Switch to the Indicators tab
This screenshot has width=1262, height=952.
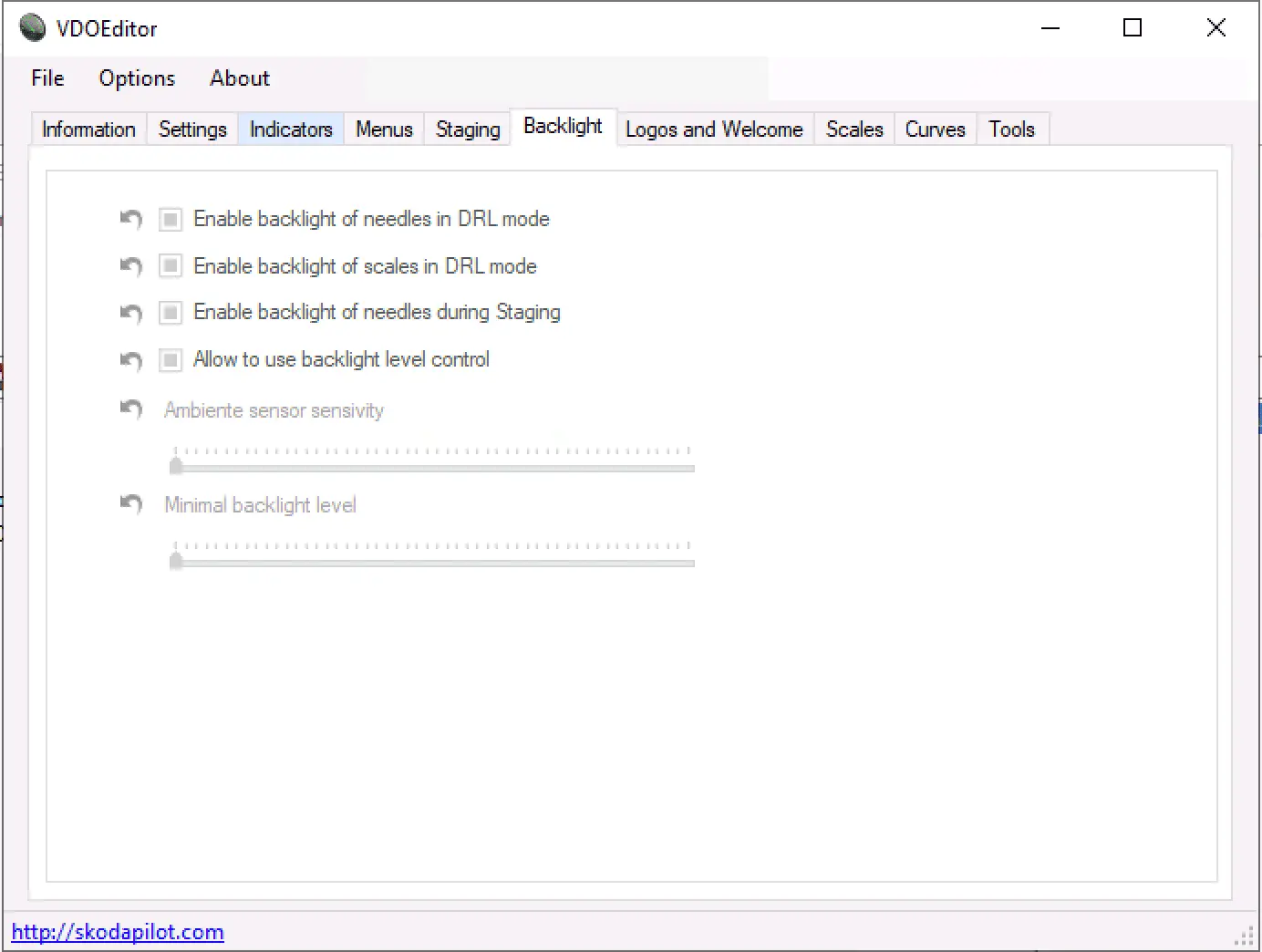coord(291,129)
